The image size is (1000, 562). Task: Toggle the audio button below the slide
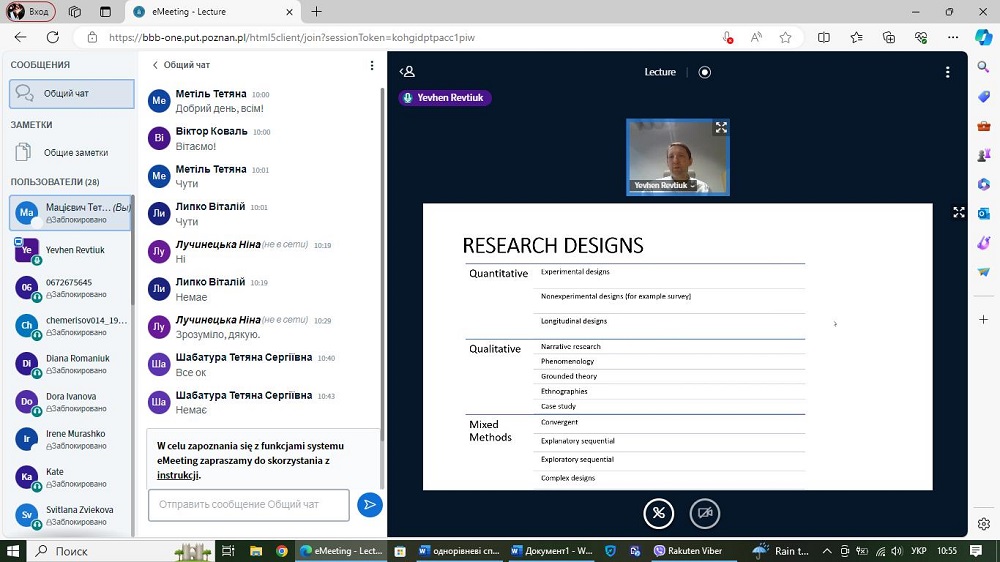658,513
